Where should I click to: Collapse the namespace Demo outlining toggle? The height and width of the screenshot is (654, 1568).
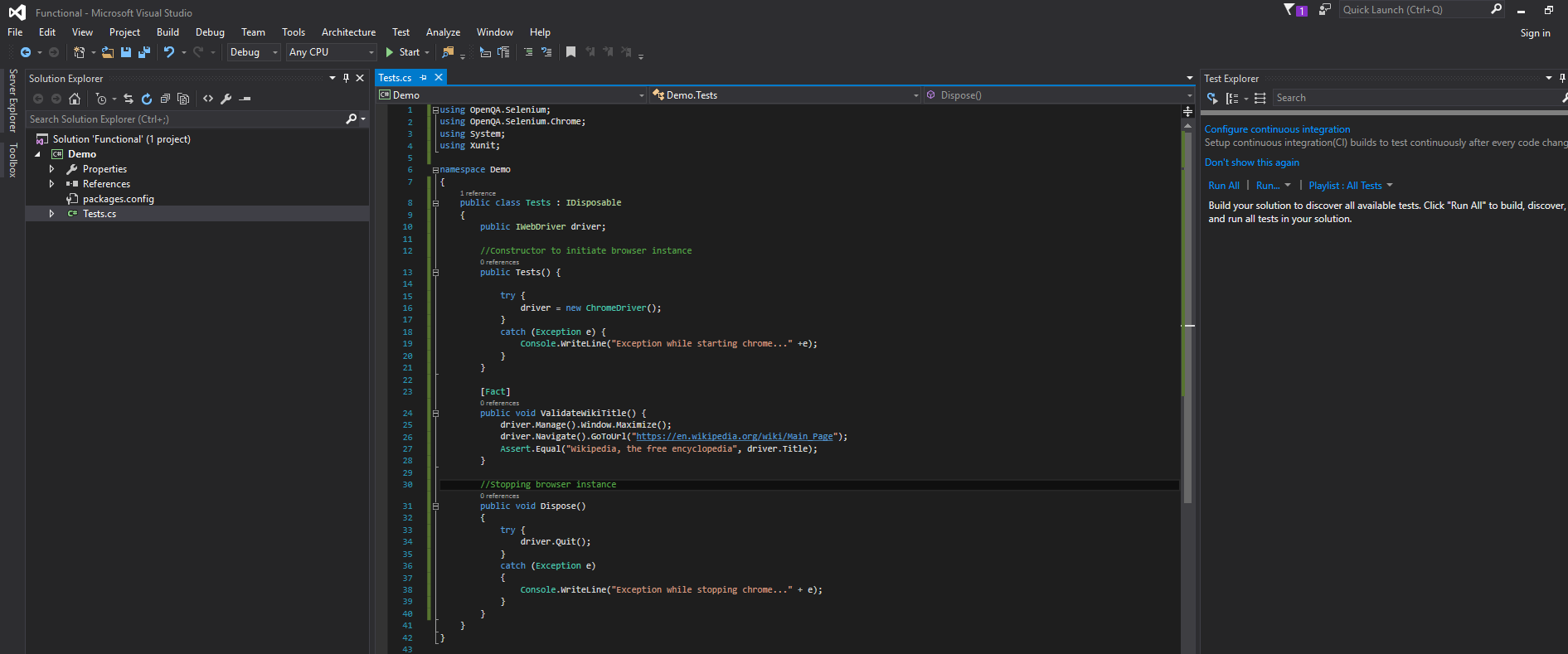[x=435, y=170]
